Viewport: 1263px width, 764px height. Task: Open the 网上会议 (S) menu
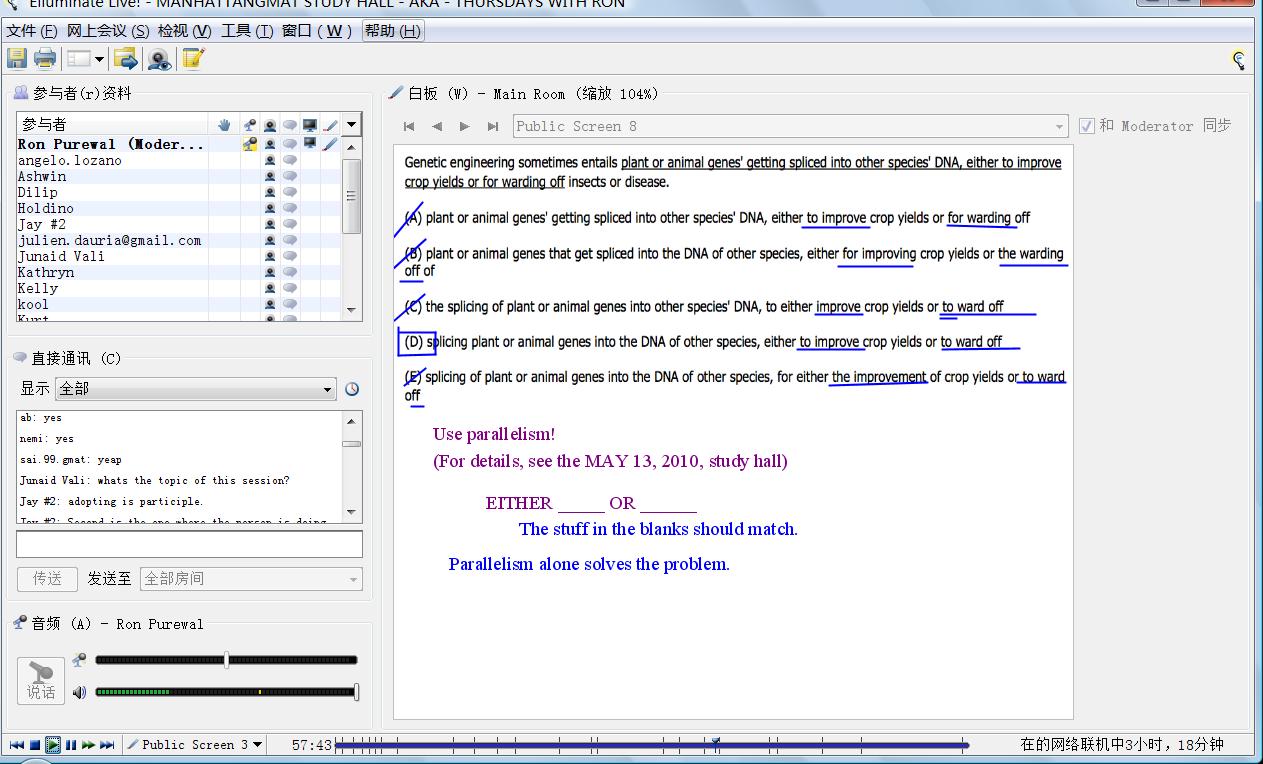point(108,31)
